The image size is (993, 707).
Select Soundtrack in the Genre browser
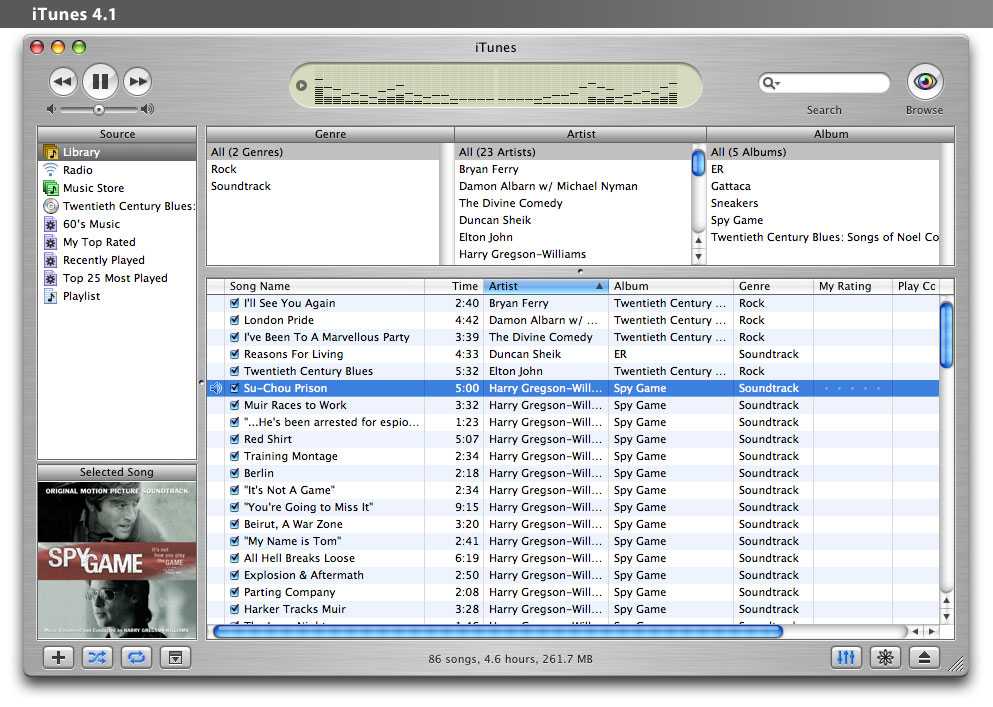click(x=323, y=186)
